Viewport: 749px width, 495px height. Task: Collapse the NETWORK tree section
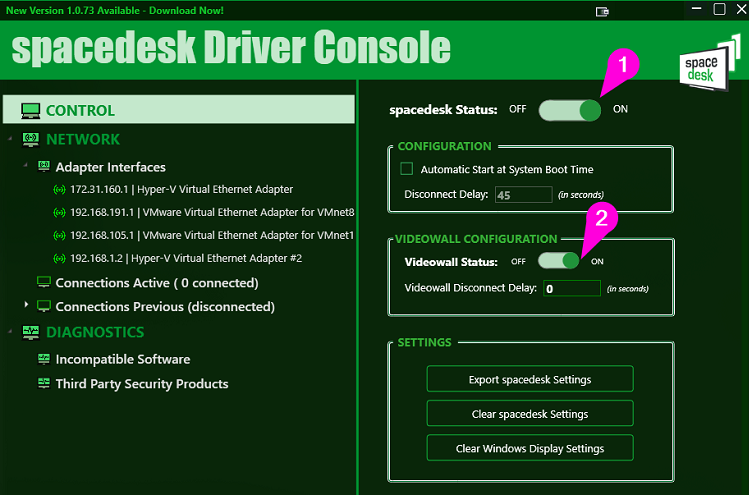click(x=11, y=139)
